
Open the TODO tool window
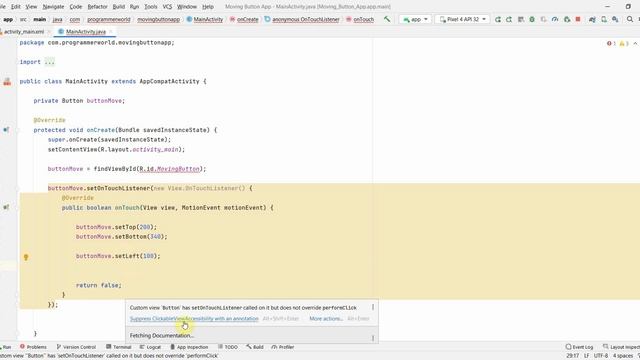[x=228, y=347]
